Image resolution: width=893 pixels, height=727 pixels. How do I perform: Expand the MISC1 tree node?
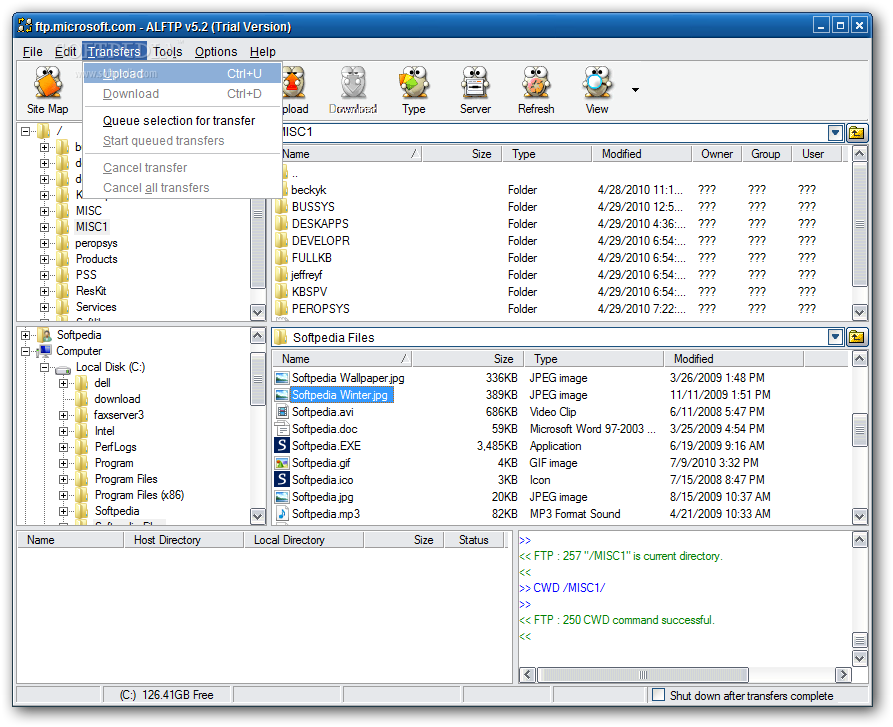coord(44,227)
